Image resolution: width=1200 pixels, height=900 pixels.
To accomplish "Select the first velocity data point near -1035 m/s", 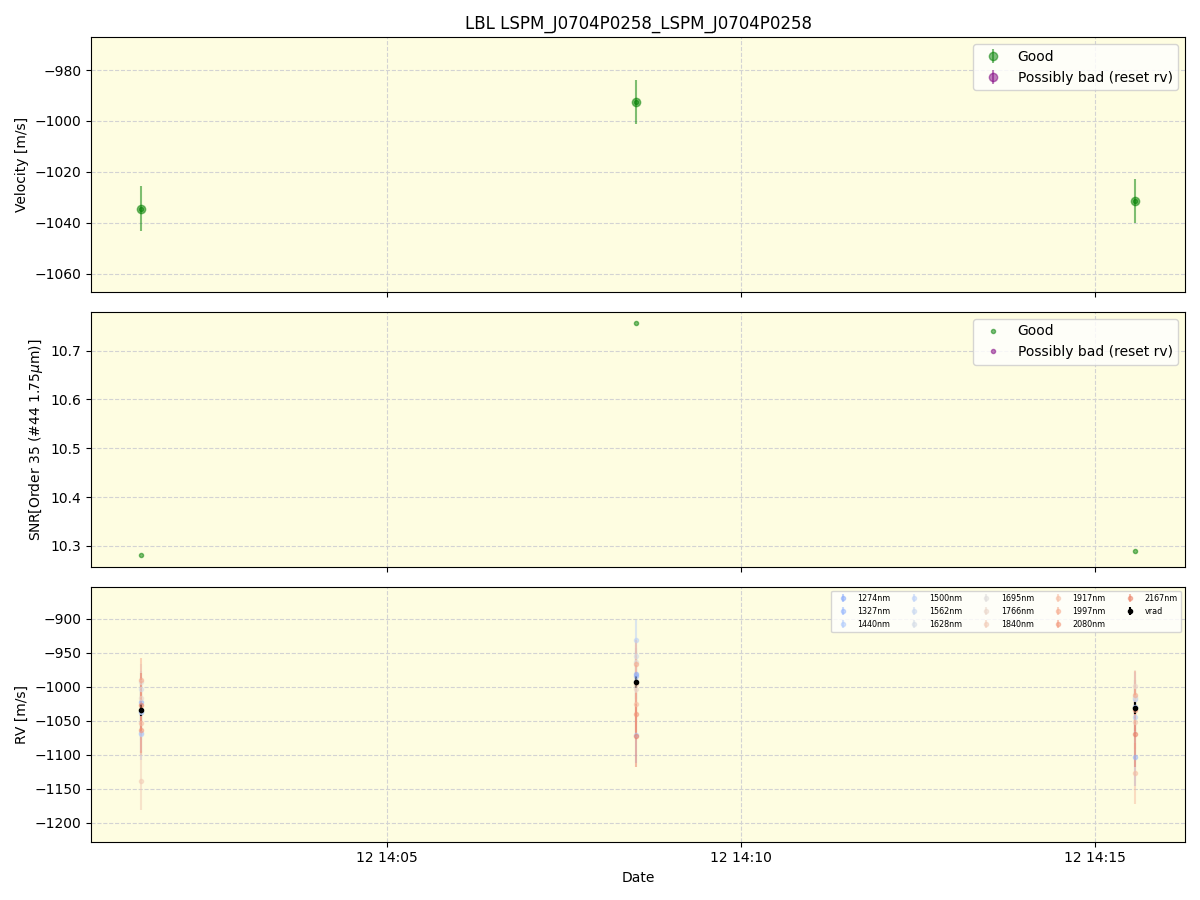I will coord(141,209).
